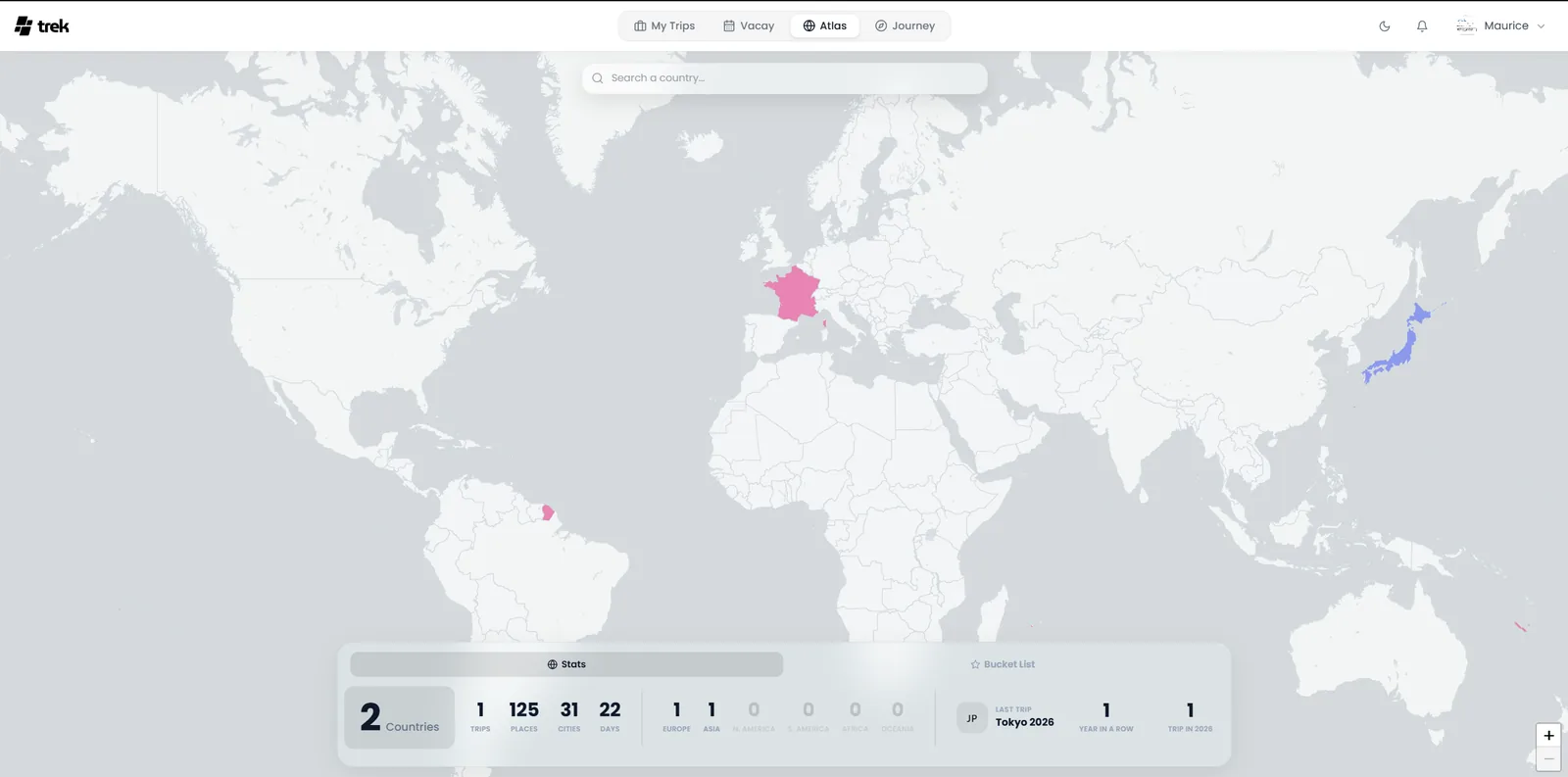Click the trek logo icon

pos(24,26)
